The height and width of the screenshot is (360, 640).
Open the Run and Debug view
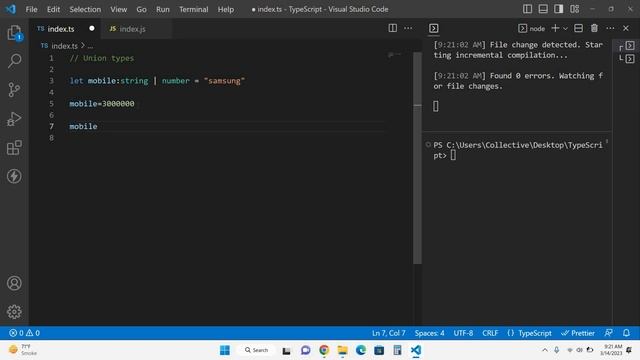coord(14,119)
